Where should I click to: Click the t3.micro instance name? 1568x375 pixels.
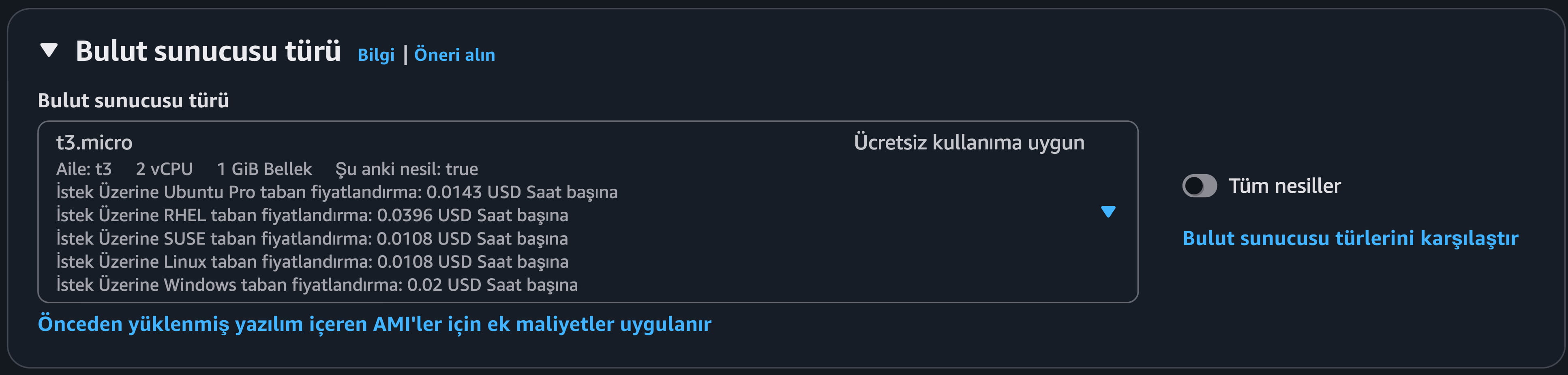click(94, 142)
